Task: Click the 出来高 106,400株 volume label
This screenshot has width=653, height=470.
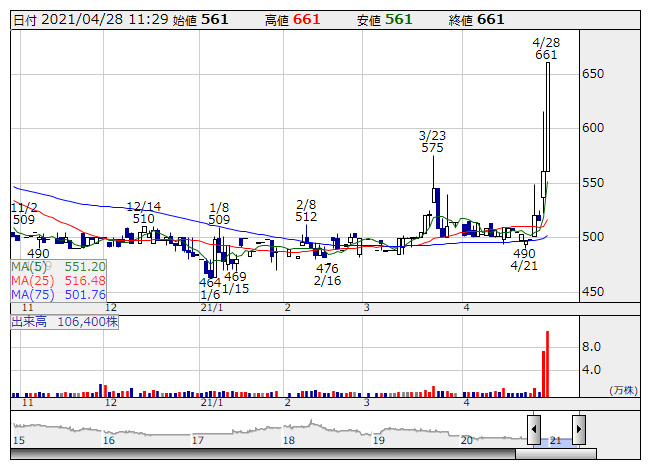Action: click(65, 322)
